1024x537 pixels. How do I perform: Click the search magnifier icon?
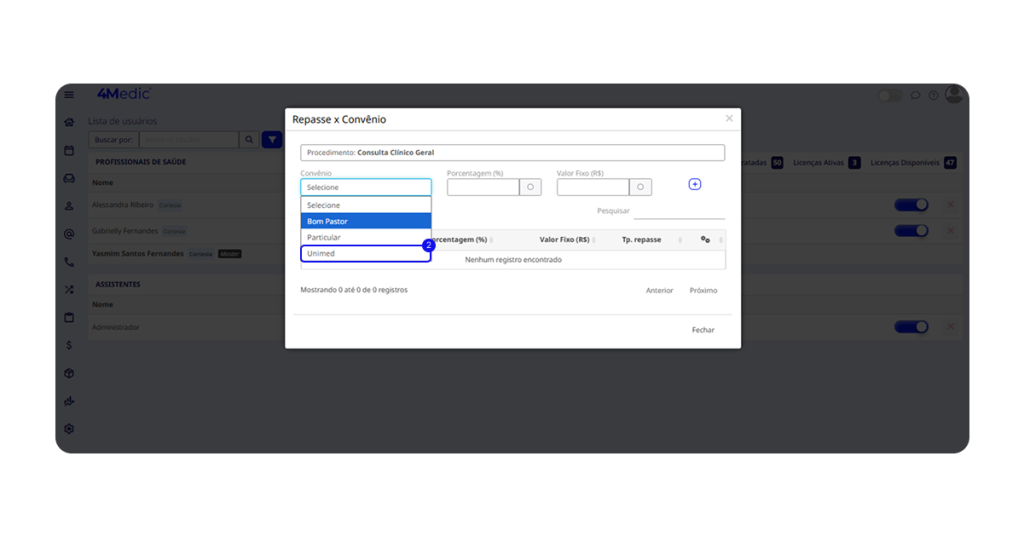[249, 140]
